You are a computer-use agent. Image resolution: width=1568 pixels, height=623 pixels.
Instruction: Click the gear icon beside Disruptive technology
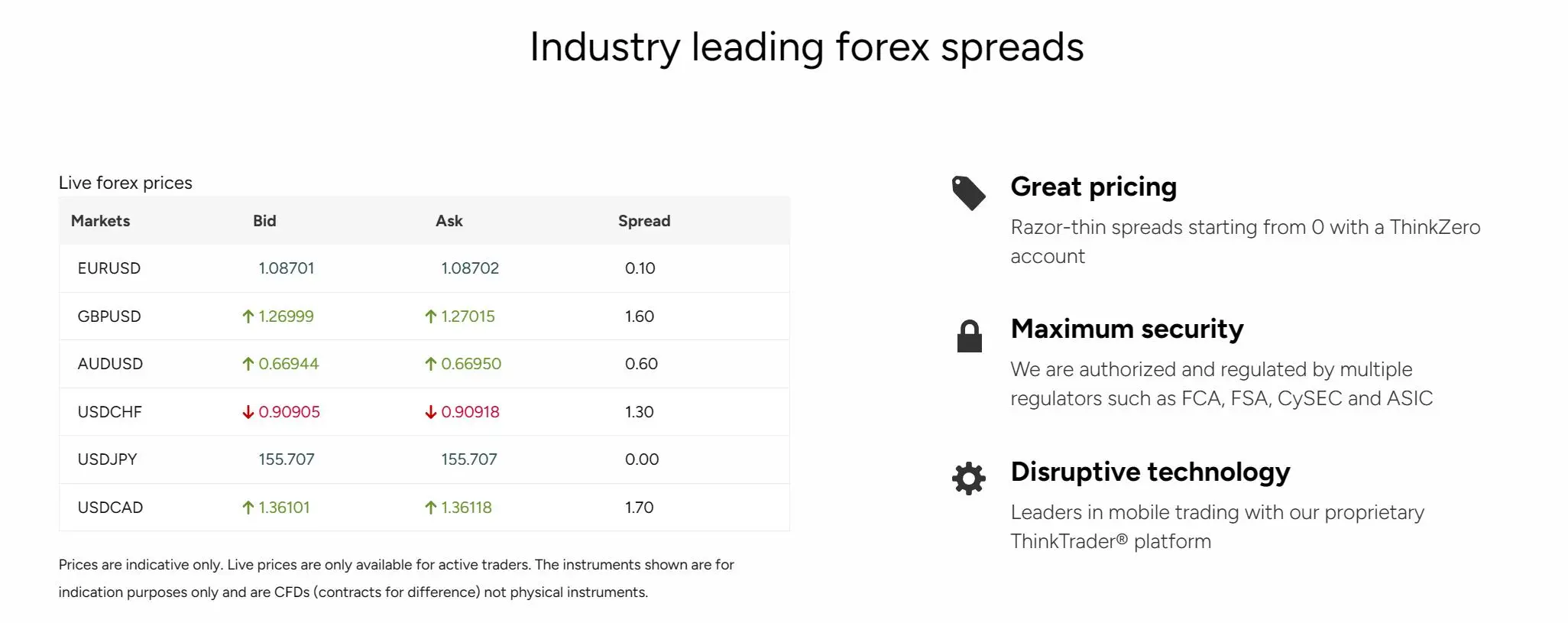[969, 479]
